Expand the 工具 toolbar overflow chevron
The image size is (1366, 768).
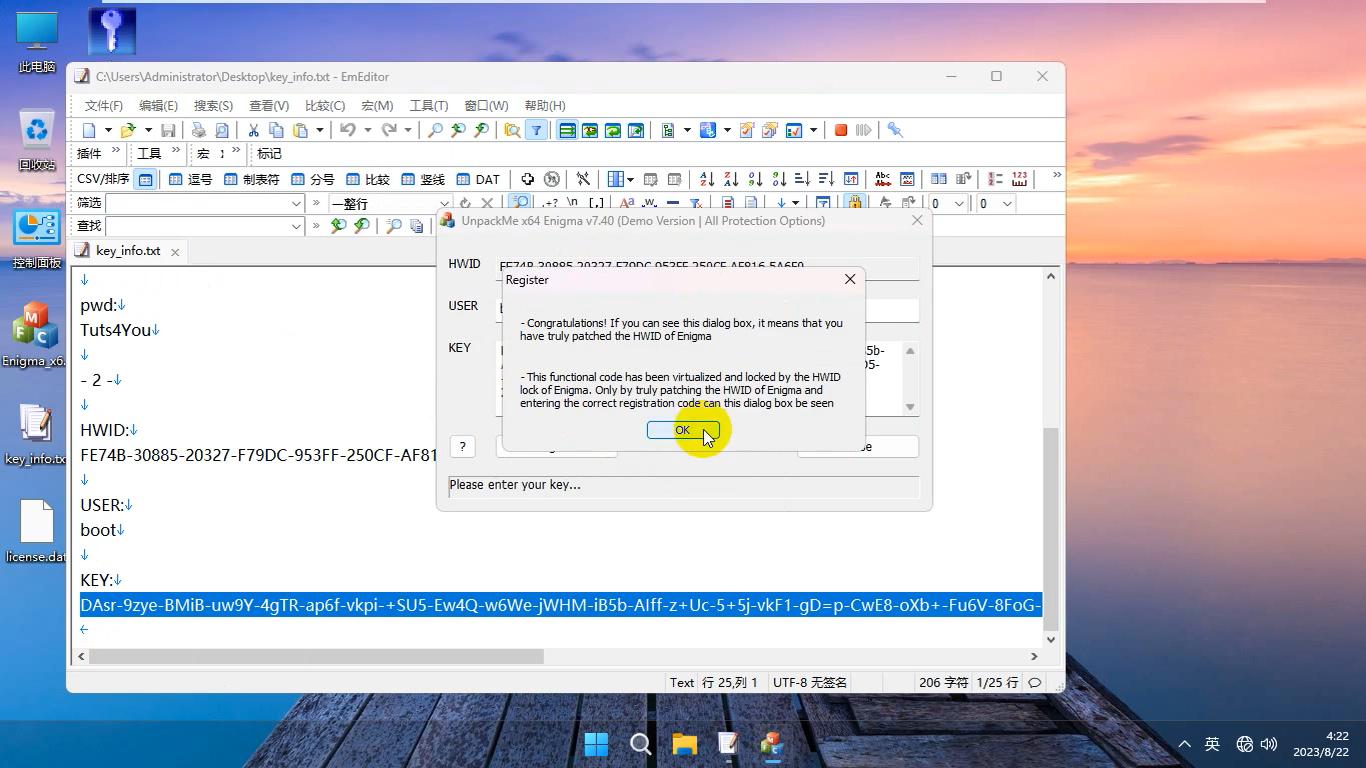[176, 152]
